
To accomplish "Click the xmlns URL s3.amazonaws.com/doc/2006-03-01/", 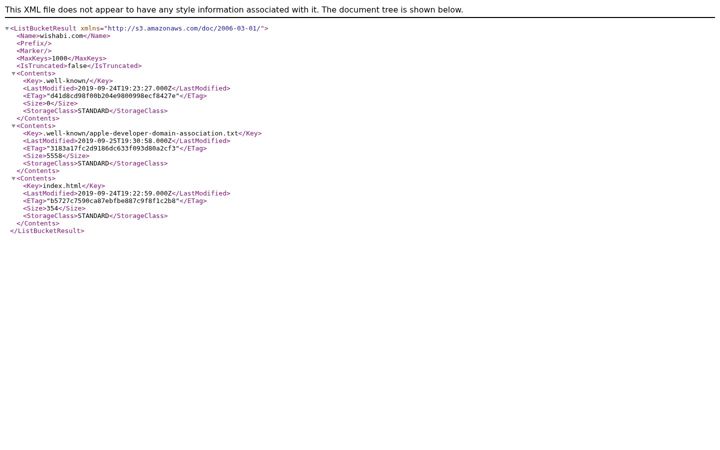I will pos(184,28).
